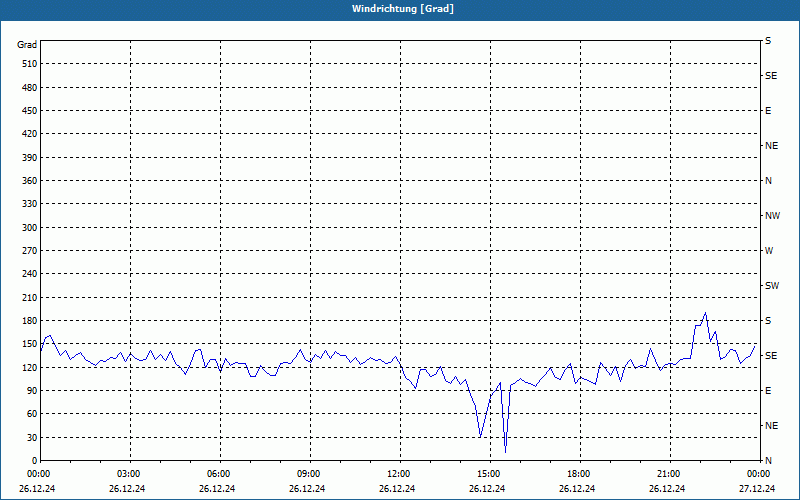Click the NW compass label on the right axis
This screenshot has height=500, width=800.
click(772, 216)
